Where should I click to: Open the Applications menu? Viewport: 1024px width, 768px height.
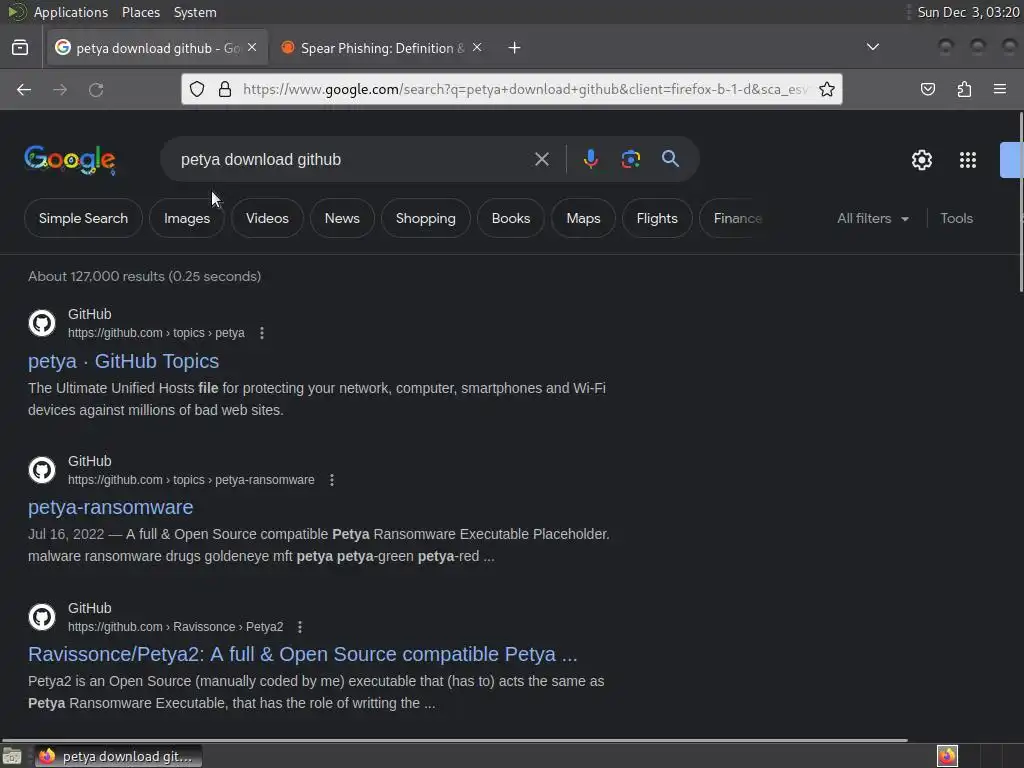click(71, 12)
